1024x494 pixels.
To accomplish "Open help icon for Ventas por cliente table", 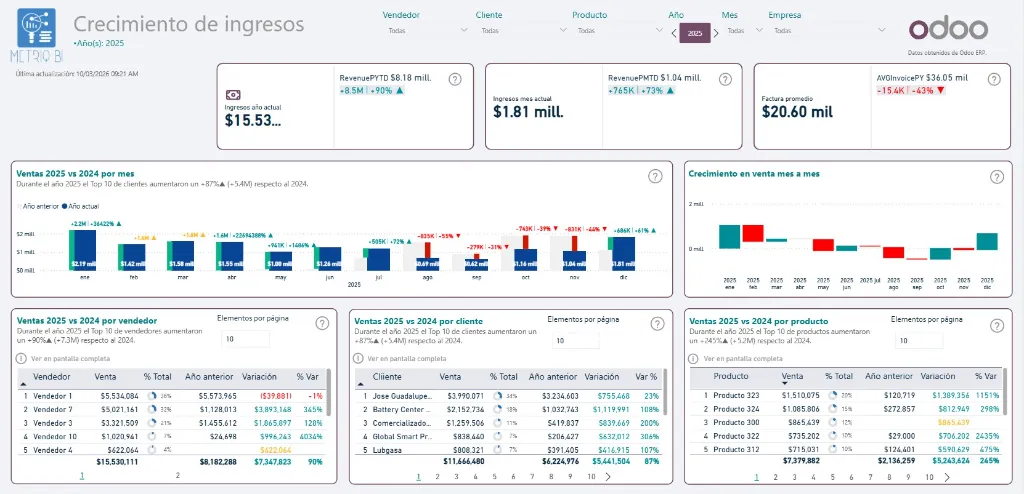I will (657, 323).
